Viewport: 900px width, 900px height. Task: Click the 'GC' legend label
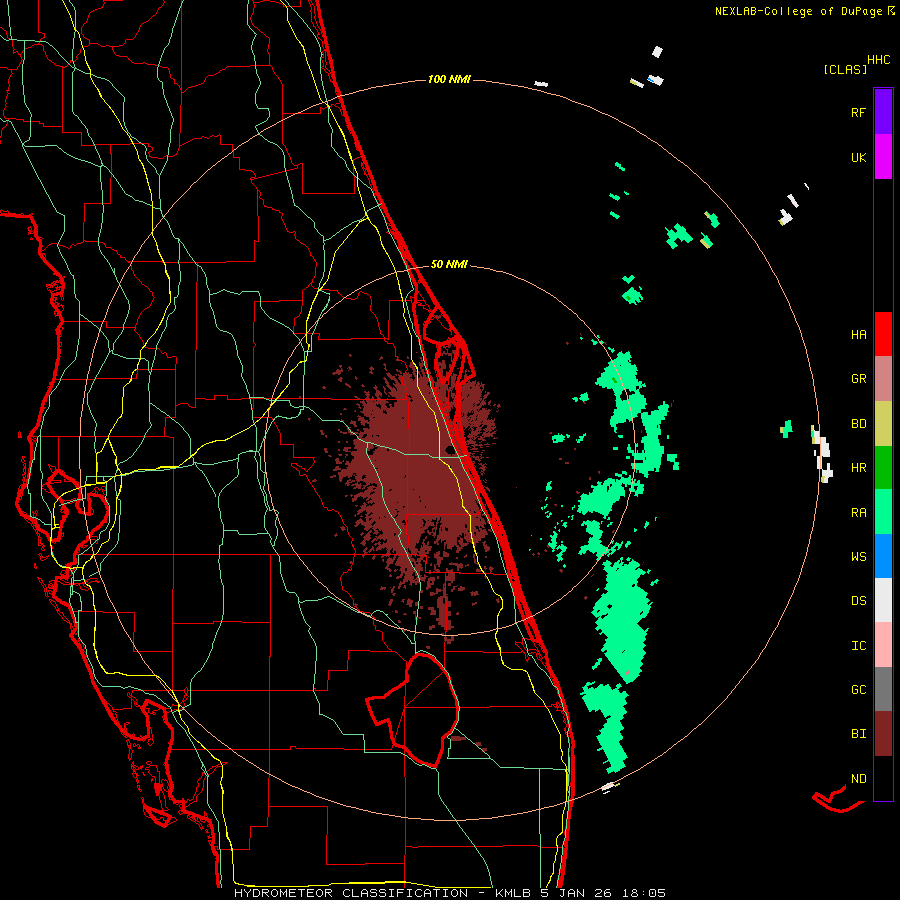858,690
